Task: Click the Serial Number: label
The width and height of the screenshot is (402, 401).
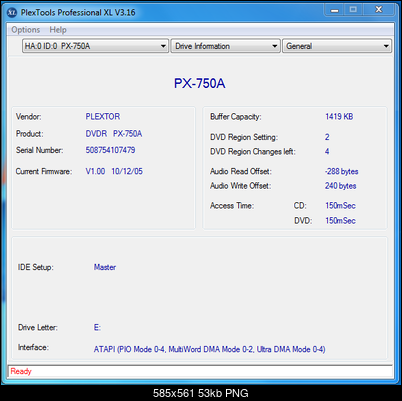Action: click(x=39, y=150)
